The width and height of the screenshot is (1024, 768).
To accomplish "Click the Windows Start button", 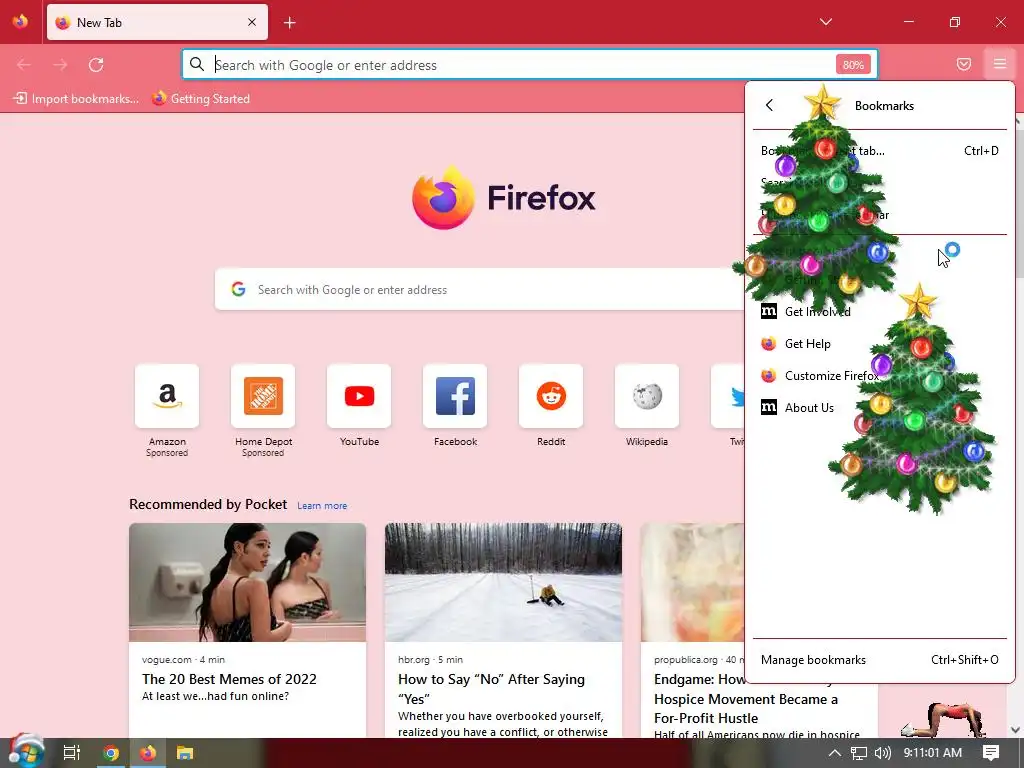I will (25, 752).
